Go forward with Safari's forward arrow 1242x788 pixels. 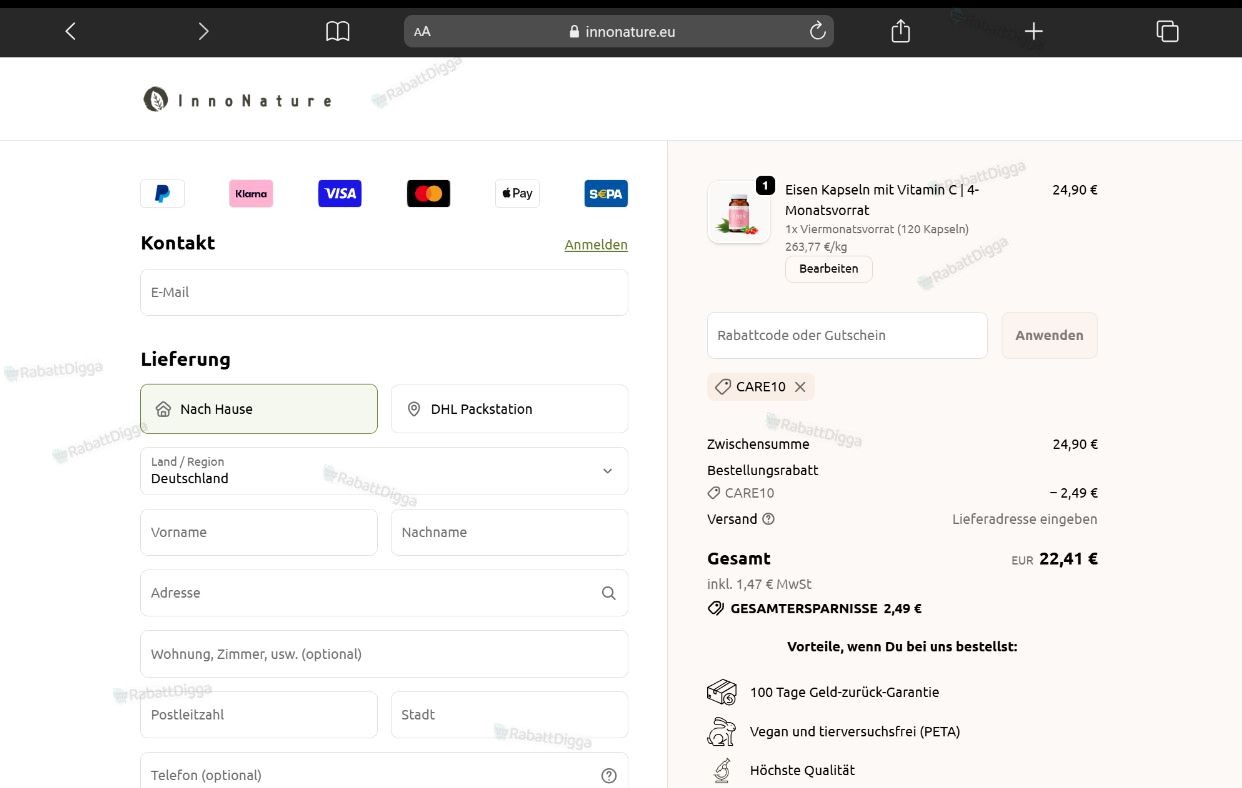(203, 31)
